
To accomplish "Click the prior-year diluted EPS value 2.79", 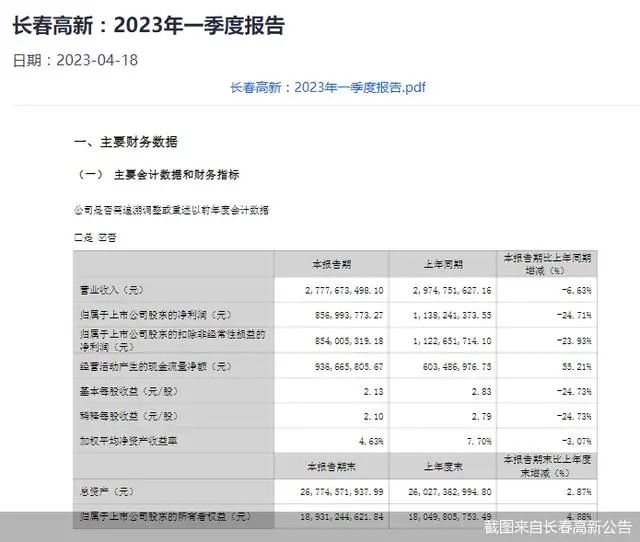I will [481, 417].
